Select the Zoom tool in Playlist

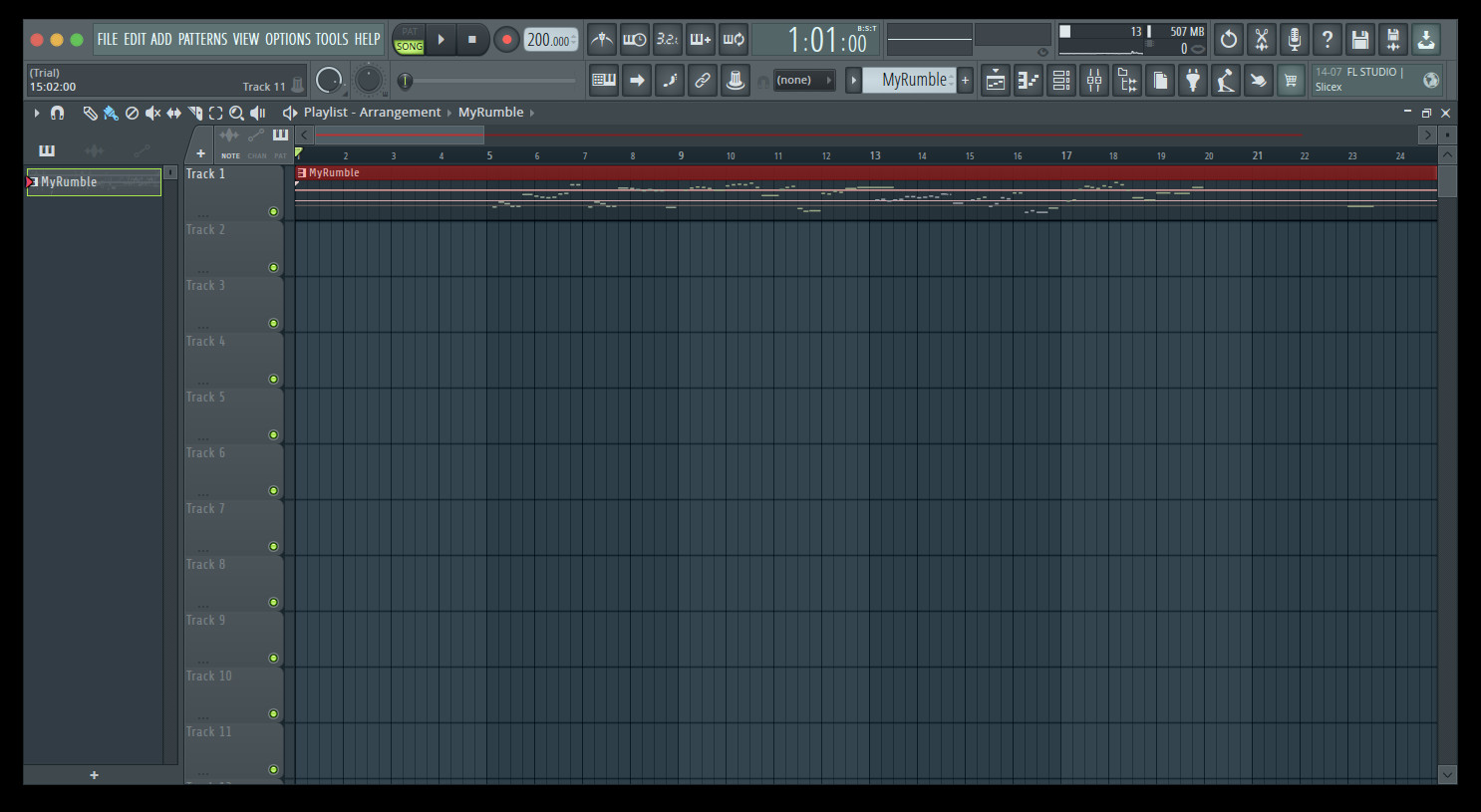[x=236, y=114]
